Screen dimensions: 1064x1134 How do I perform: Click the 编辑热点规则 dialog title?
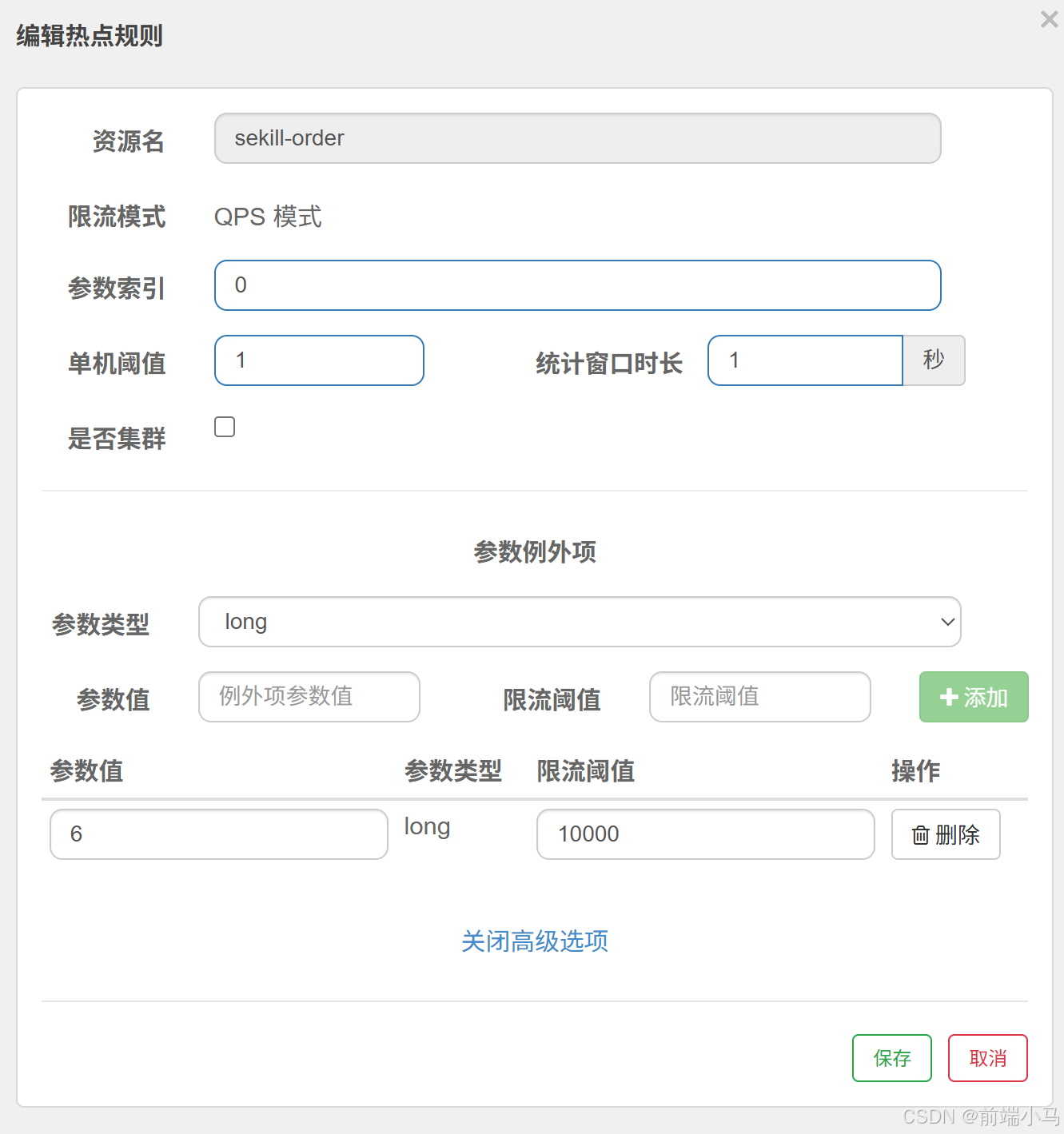90,36
